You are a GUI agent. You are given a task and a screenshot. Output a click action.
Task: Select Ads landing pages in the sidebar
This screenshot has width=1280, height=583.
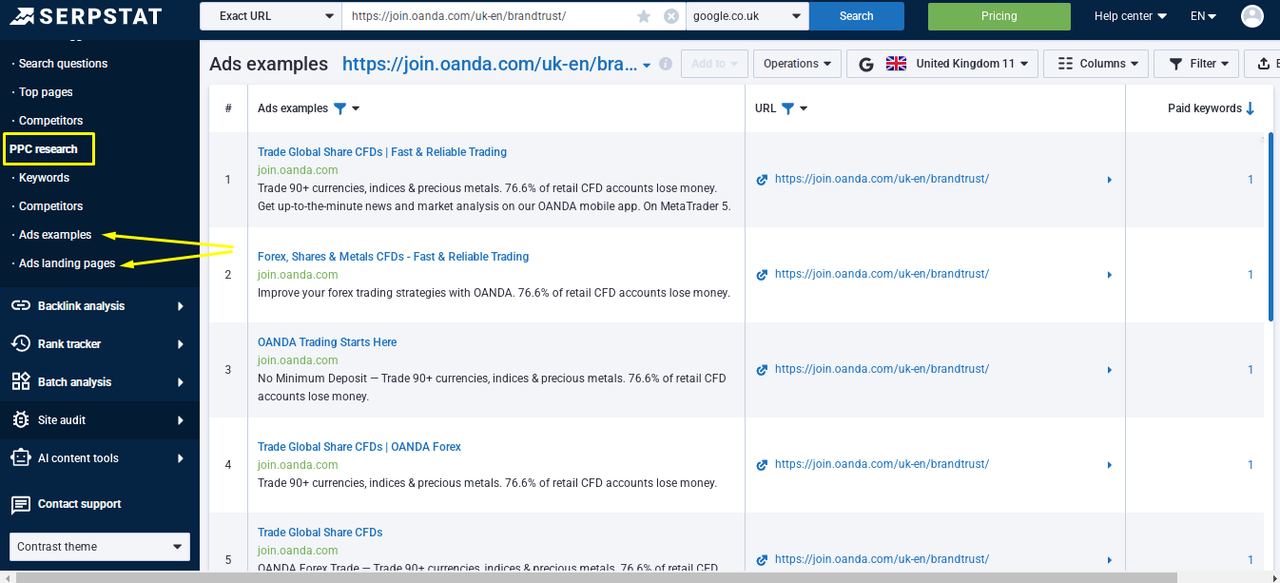[67, 264]
